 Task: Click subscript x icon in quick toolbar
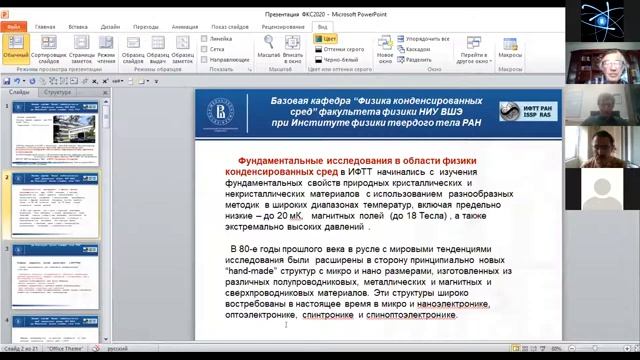95,81
